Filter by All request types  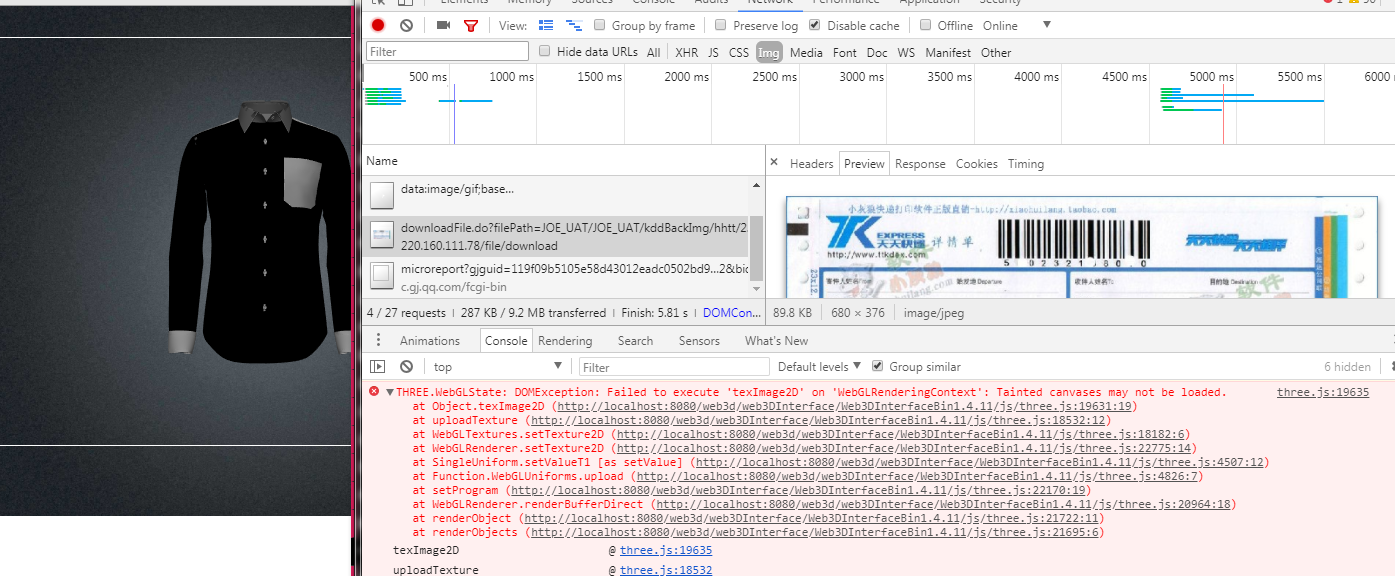[653, 52]
